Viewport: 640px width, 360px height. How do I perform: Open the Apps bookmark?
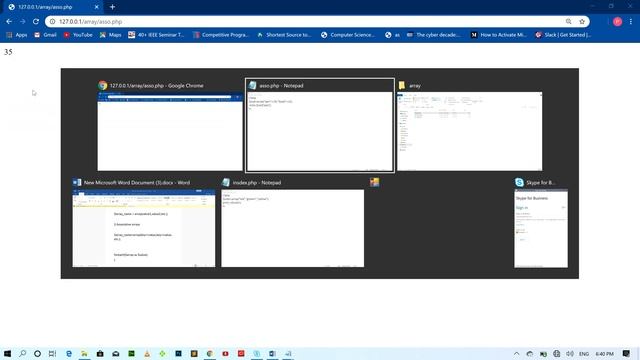pyautogui.click(x=17, y=35)
